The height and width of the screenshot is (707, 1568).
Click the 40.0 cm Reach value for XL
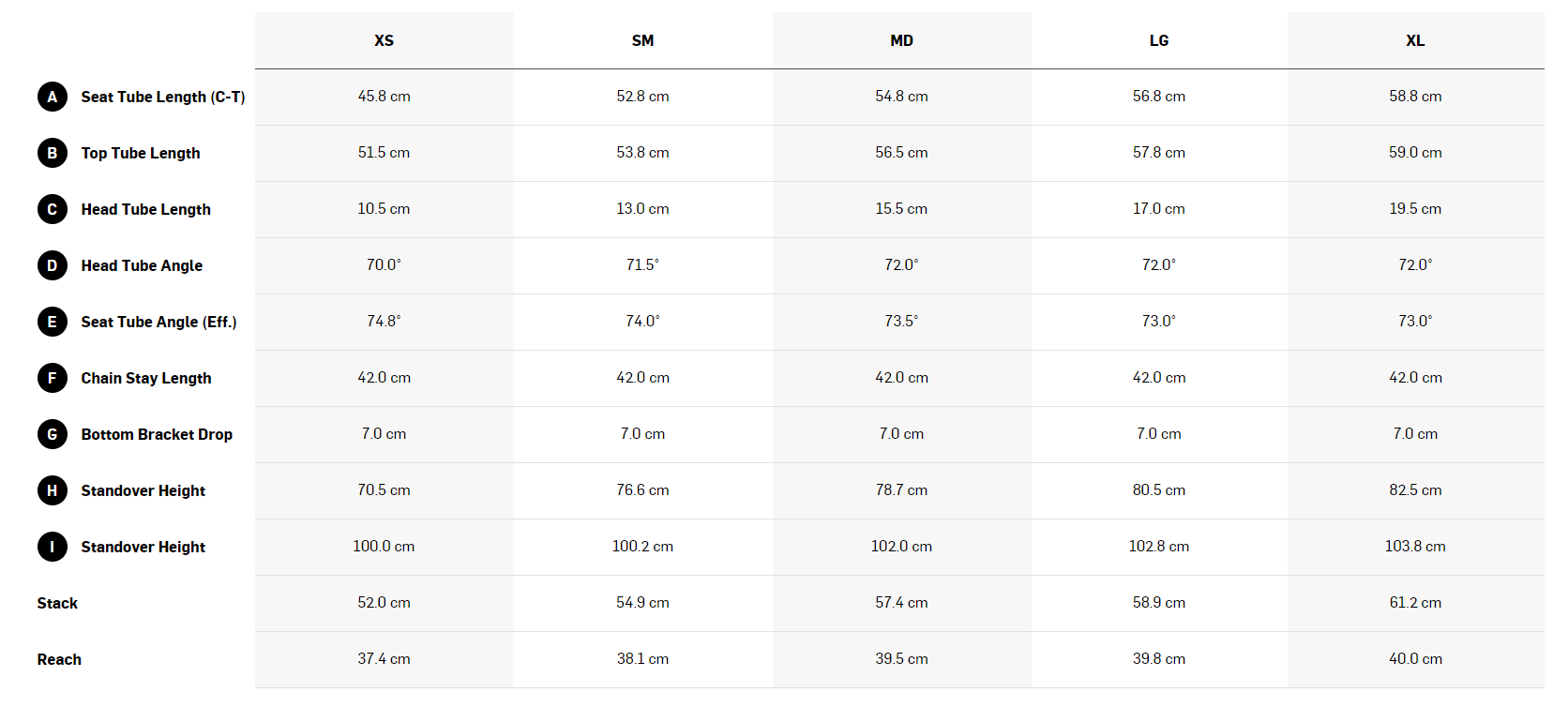coord(1416,659)
